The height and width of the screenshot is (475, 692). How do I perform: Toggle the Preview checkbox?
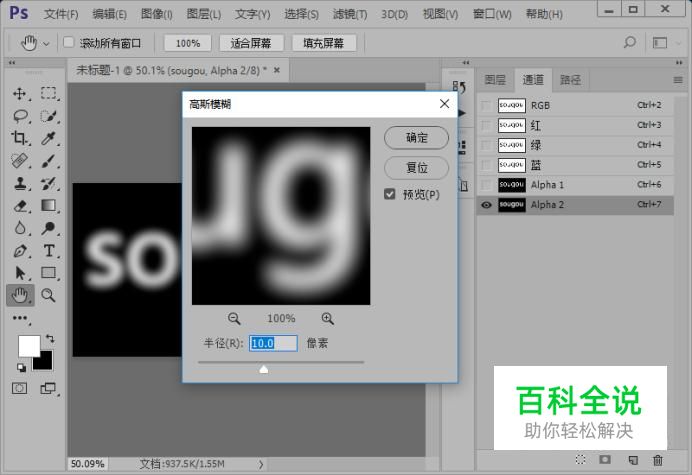[x=390, y=194]
